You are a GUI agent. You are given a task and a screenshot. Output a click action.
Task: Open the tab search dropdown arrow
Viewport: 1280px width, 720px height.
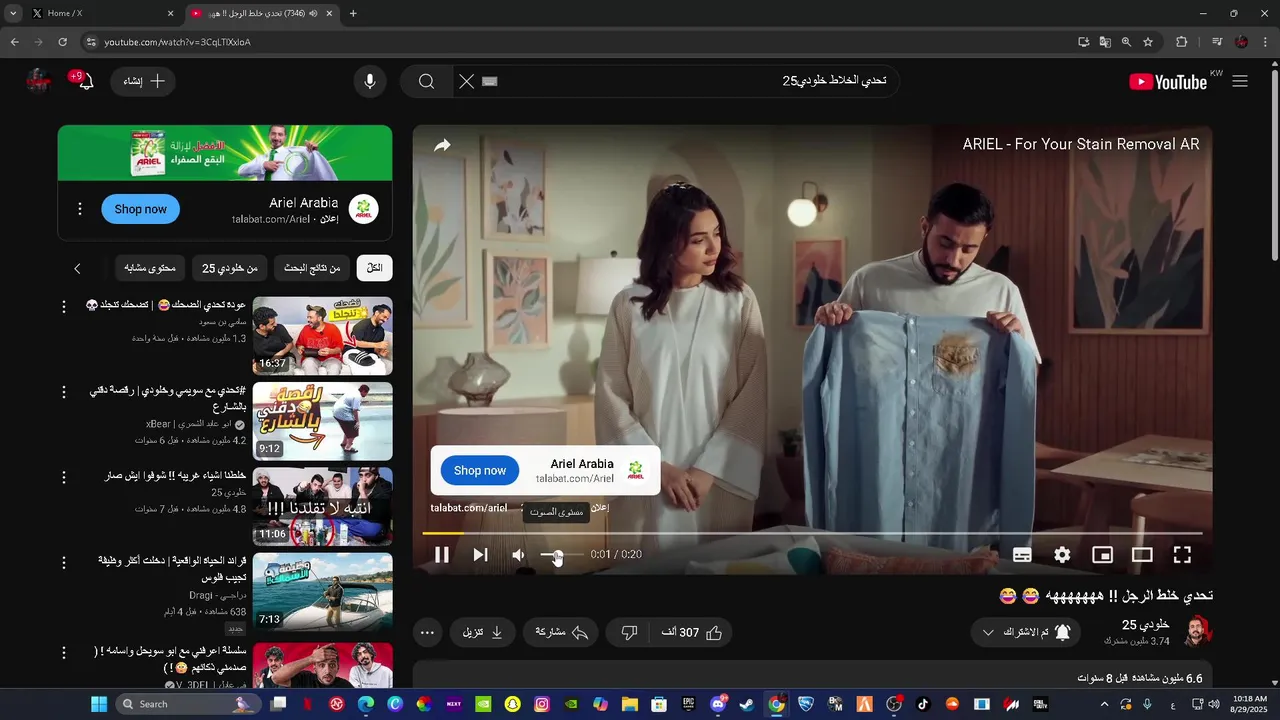[13, 13]
